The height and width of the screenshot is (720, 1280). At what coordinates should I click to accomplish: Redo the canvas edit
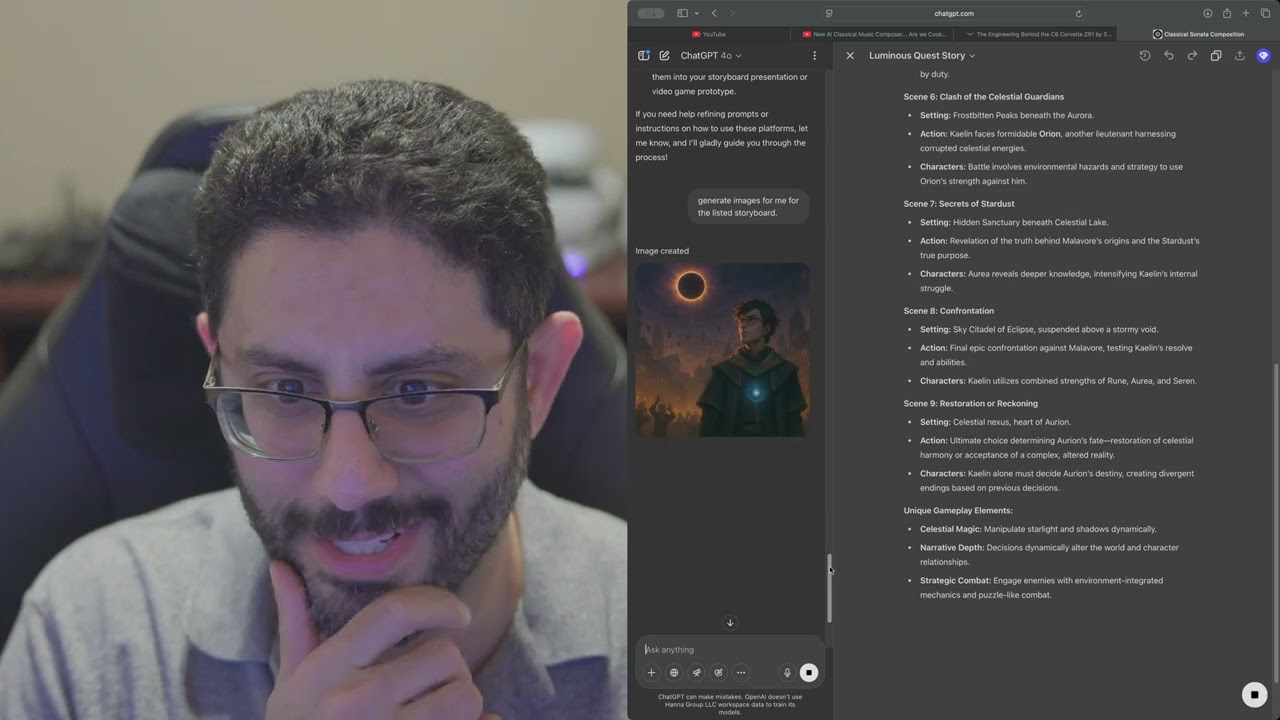click(x=1192, y=56)
